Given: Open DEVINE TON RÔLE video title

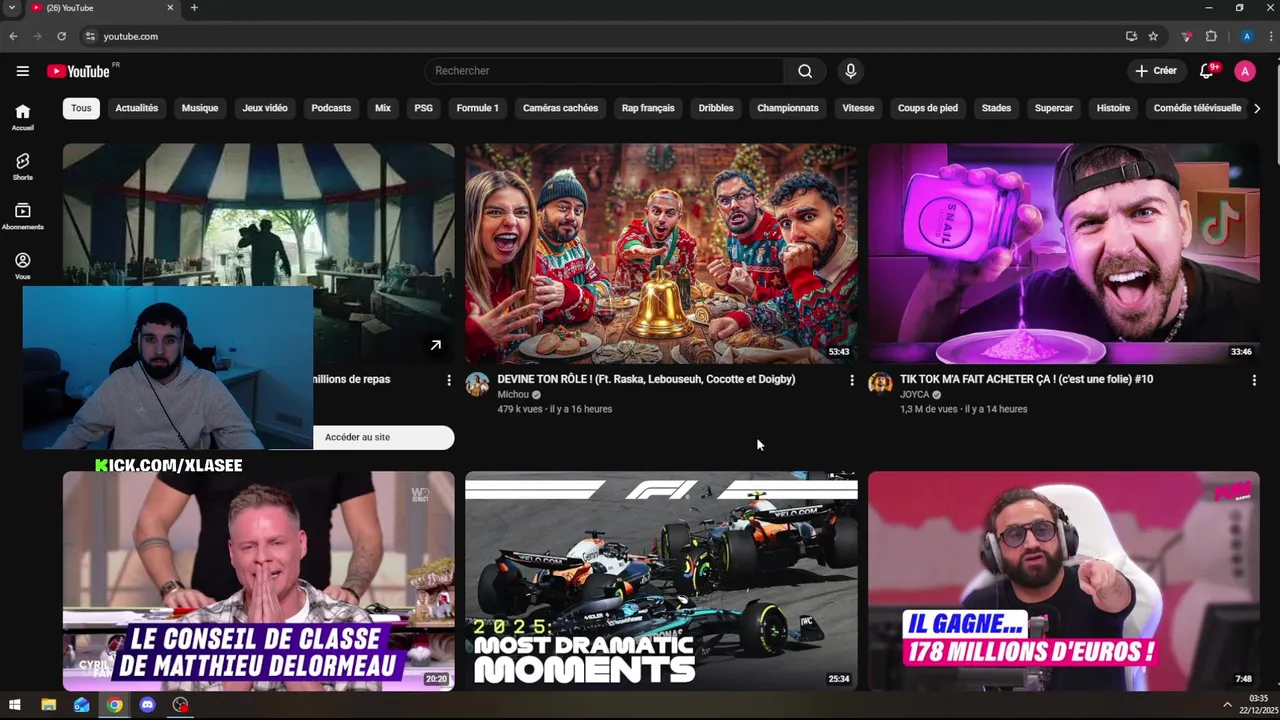Looking at the screenshot, I should (x=646, y=379).
